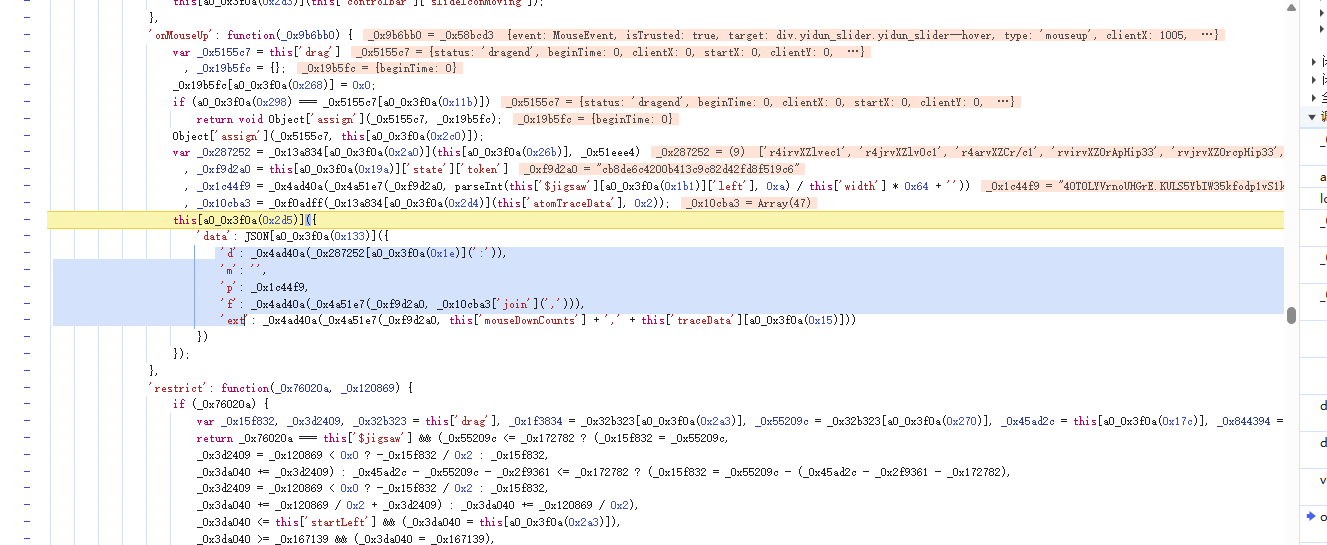
Task: Collapse the open section arrow in the right sidebar
Action: [x=1312, y=117]
